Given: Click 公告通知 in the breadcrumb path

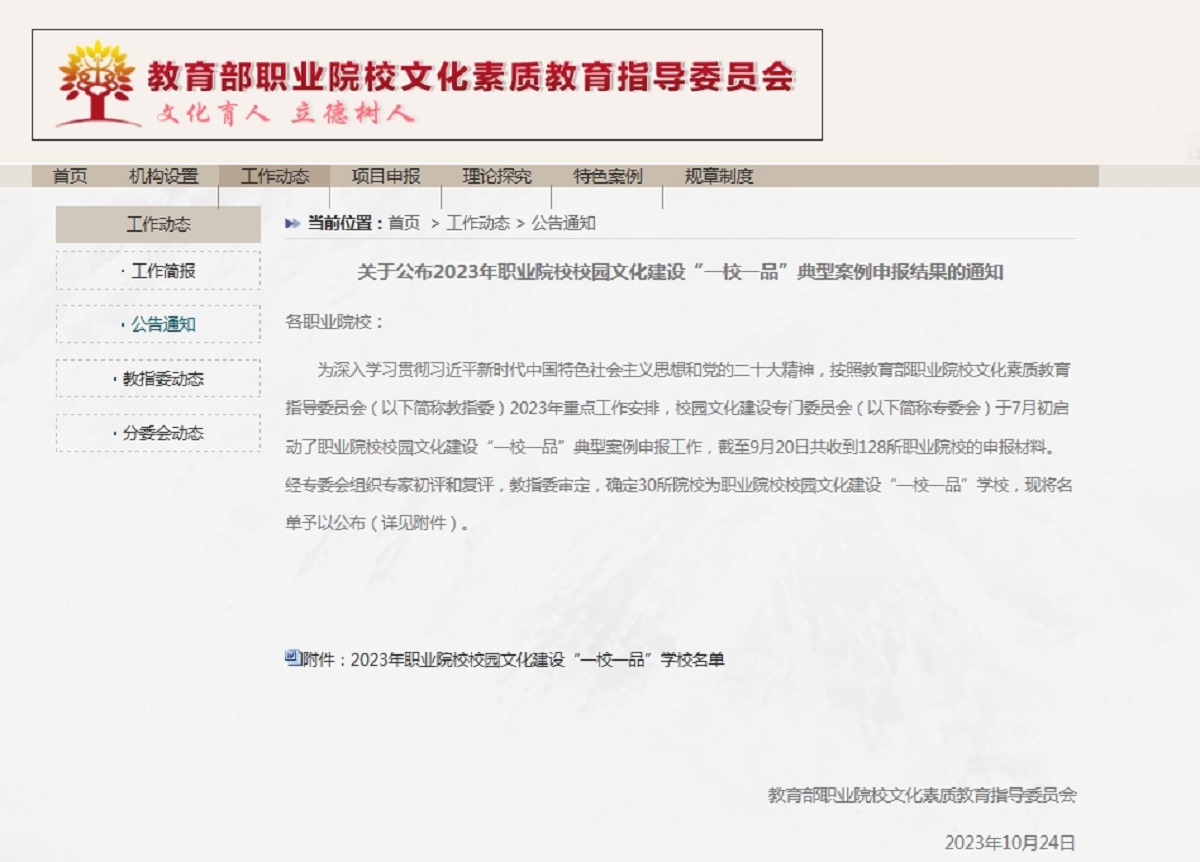Looking at the screenshot, I should click(x=563, y=223).
